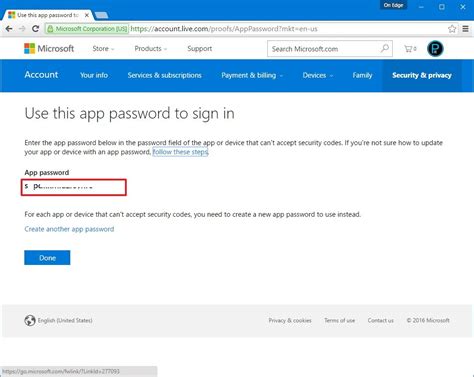The width and height of the screenshot is (474, 377).
Task: Bookmark this page with the star icon
Action: 452,29
